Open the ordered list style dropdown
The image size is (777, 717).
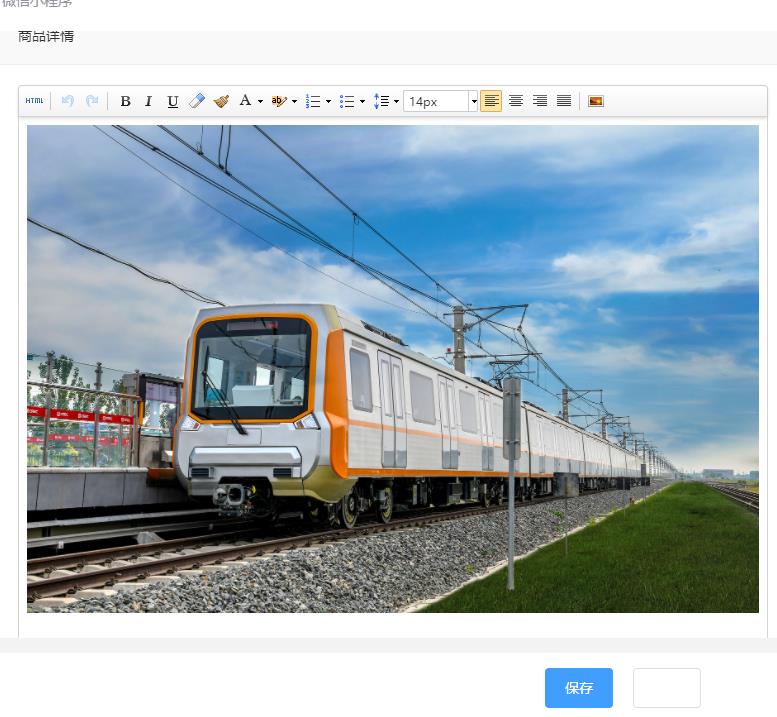click(328, 102)
